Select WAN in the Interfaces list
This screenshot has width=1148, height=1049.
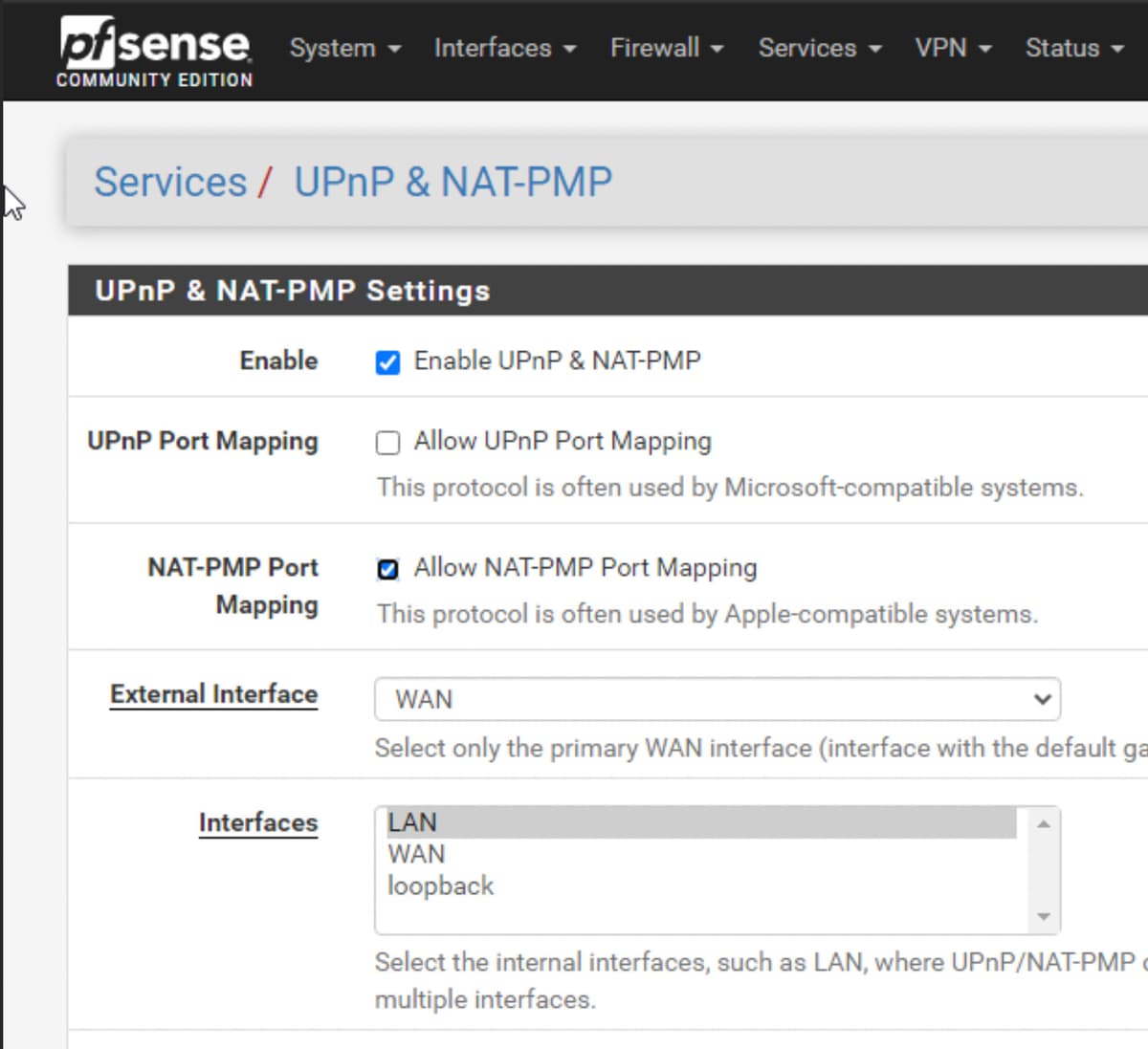pos(415,853)
